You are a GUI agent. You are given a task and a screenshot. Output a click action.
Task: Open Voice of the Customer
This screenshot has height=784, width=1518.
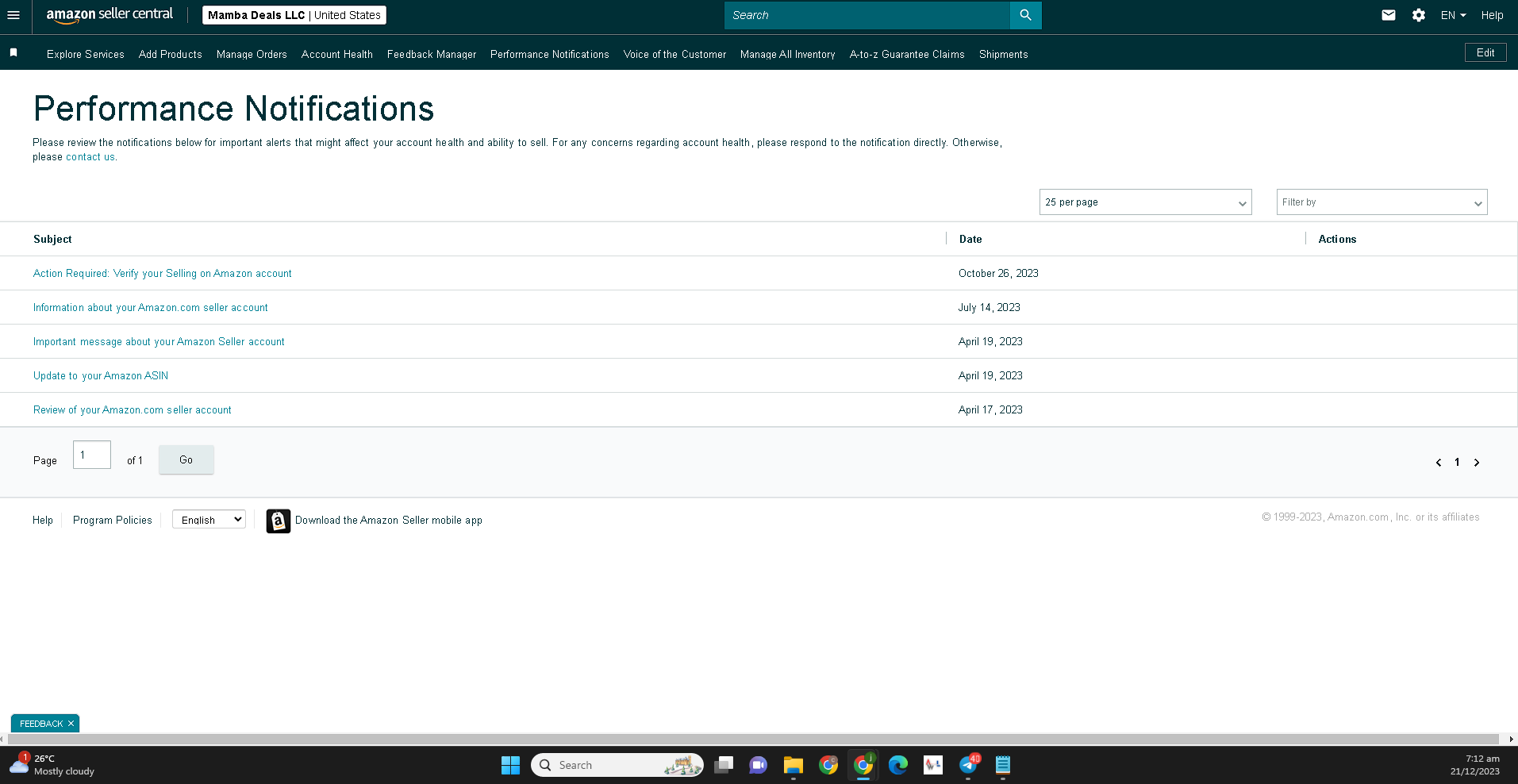[x=675, y=54]
